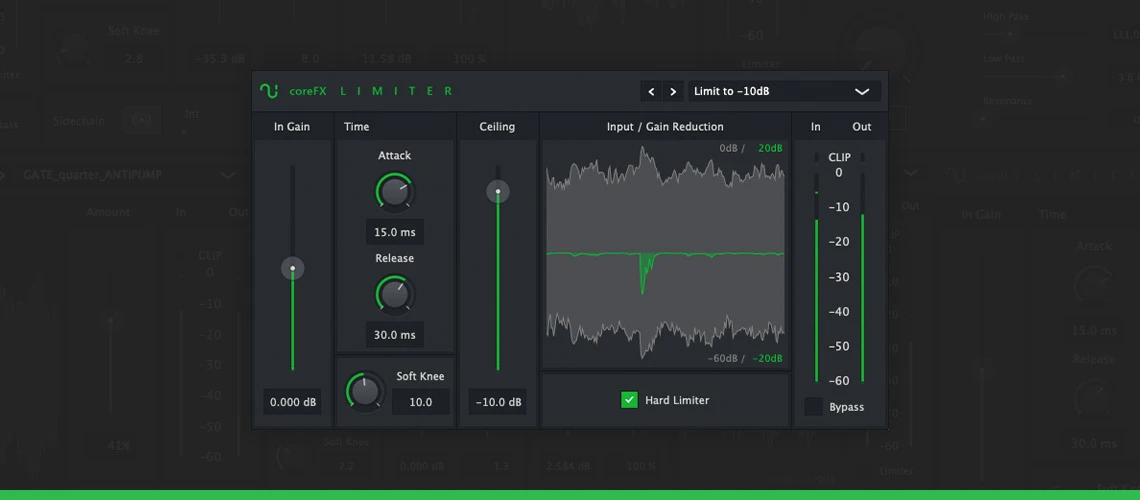The image size is (1140, 500).
Task: Select the In Gain 0.000 dB field
Action: coord(293,402)
